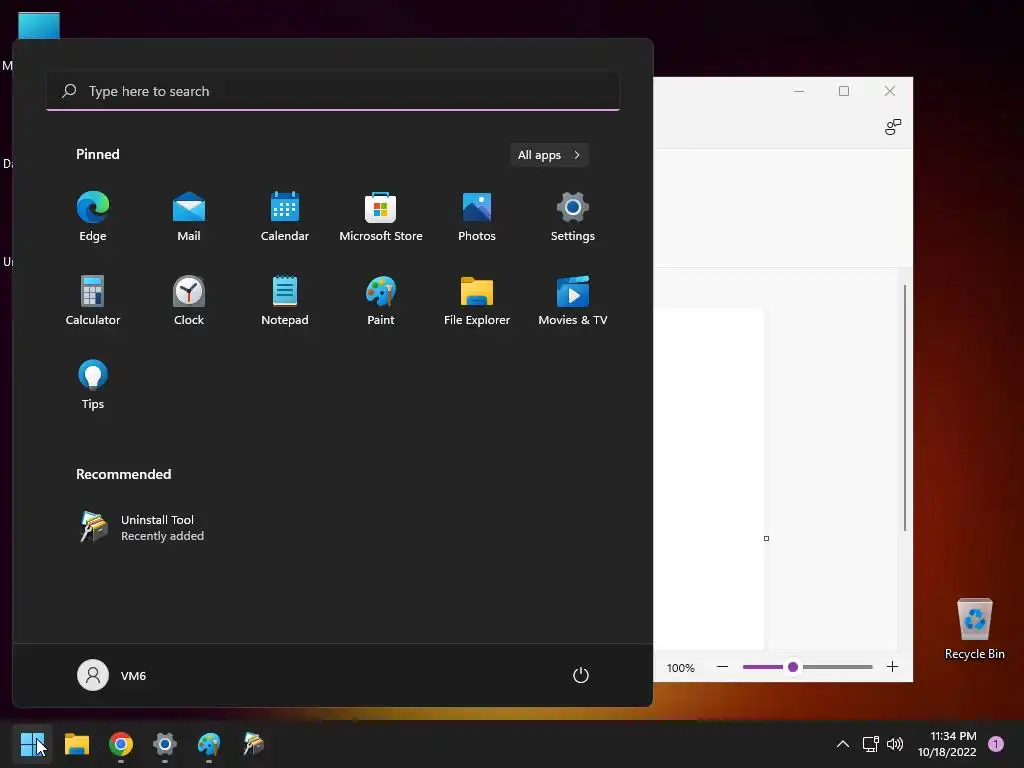This screenshot has height=768, width=1024.
Task: Show All apps list
Action: 549,155
